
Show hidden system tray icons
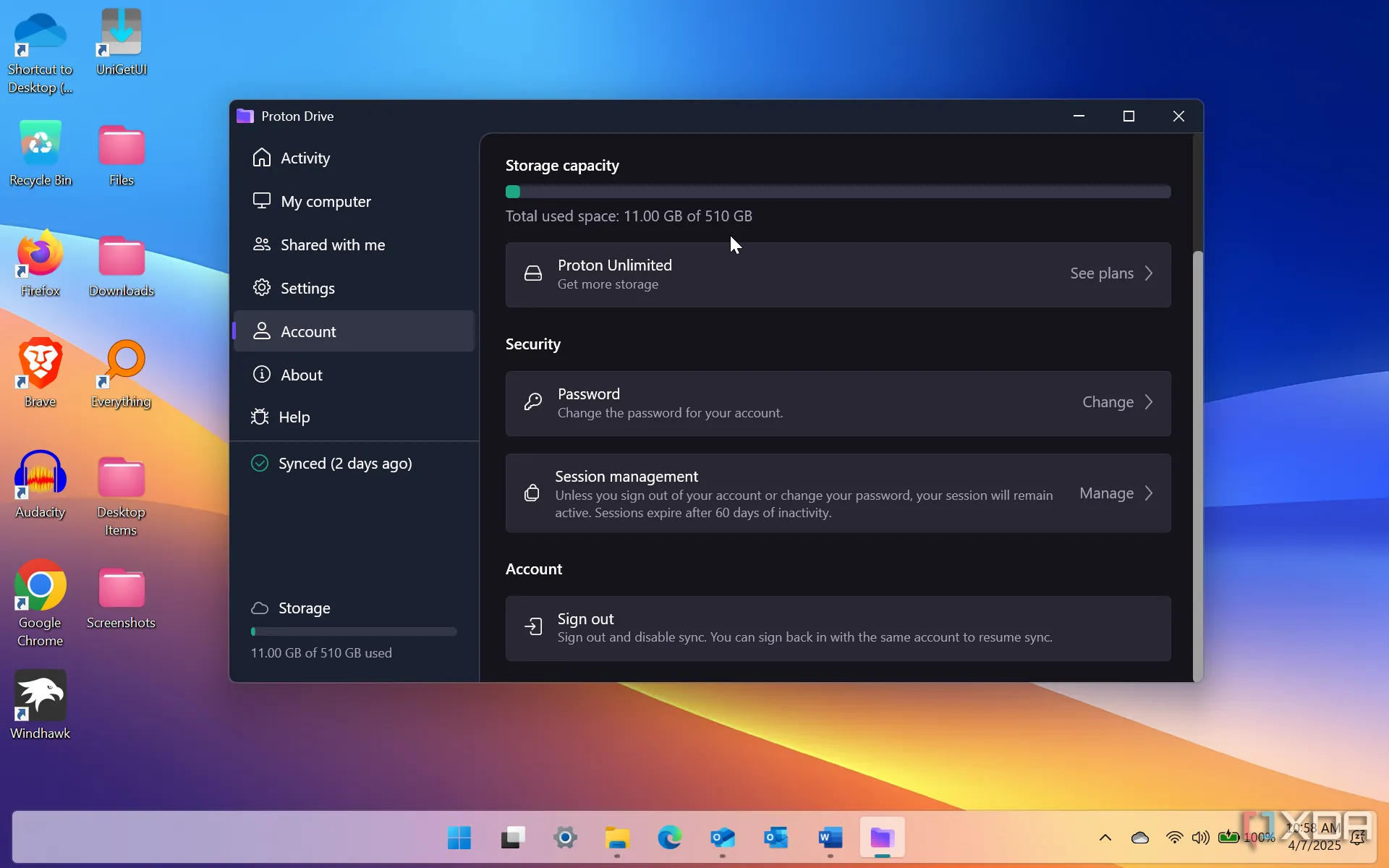pyautogui.click(x=1105, y=838)
